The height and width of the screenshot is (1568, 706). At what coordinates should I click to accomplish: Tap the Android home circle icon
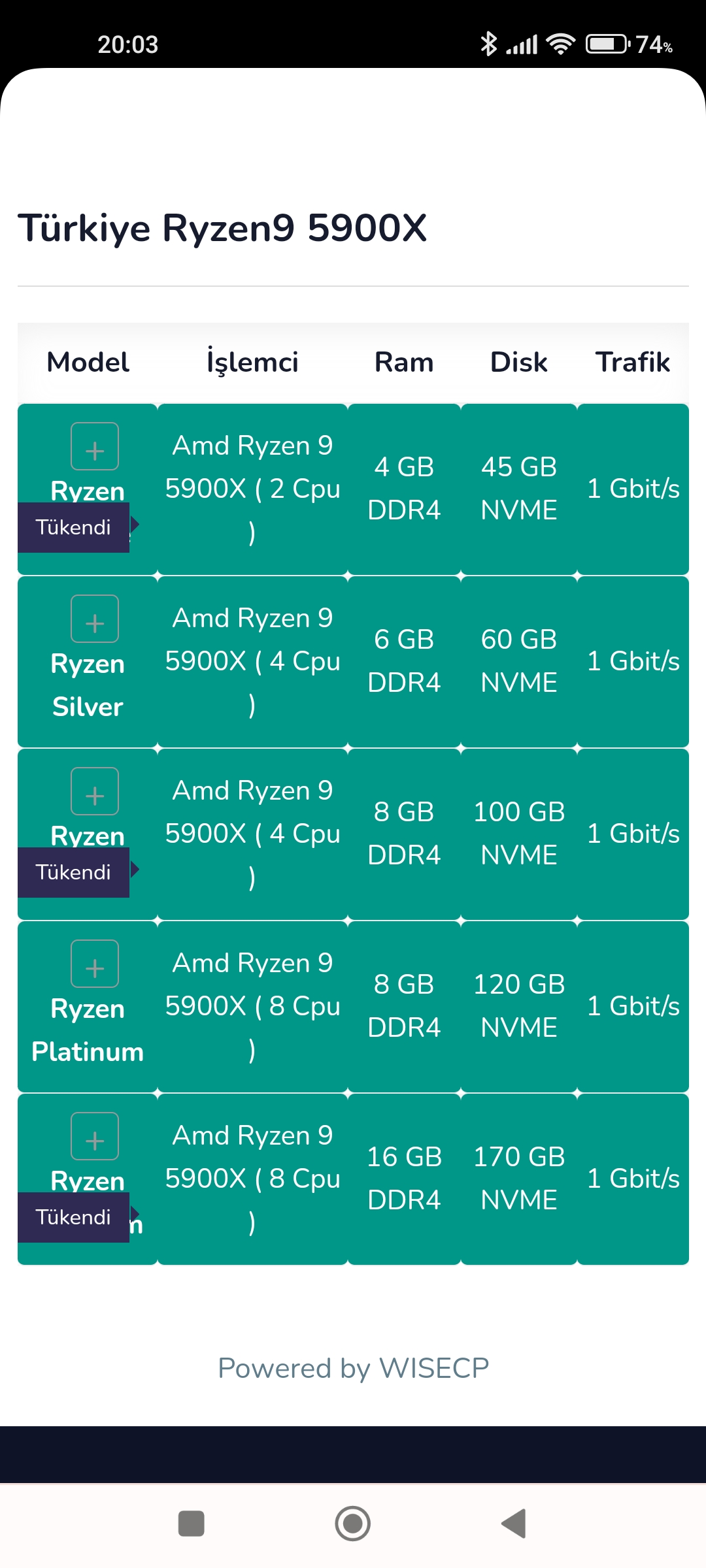[353, 1524]
